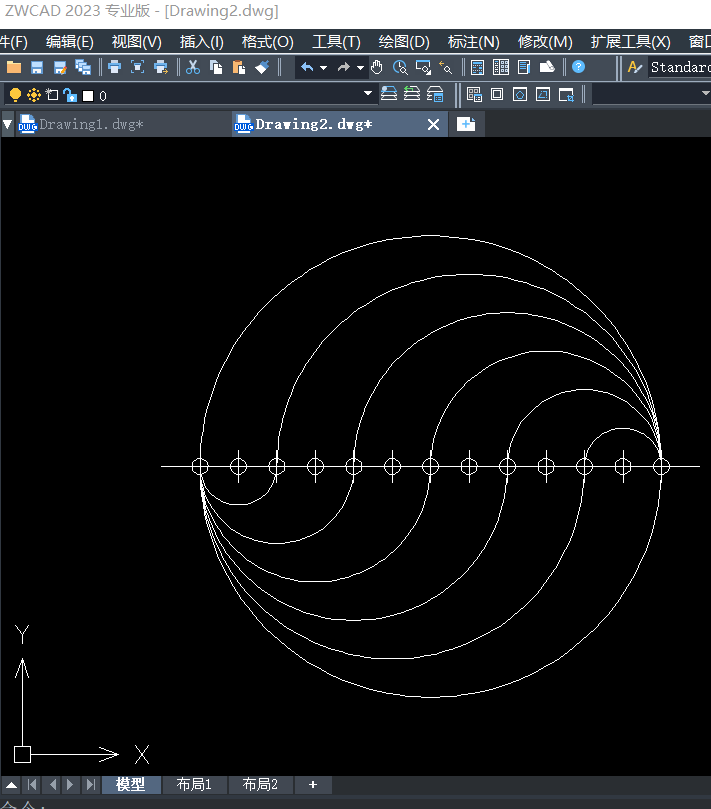The image size is (711, 809).
Task: Toggle layer 0 freeze sun icon
Action: tap(34, 95)
